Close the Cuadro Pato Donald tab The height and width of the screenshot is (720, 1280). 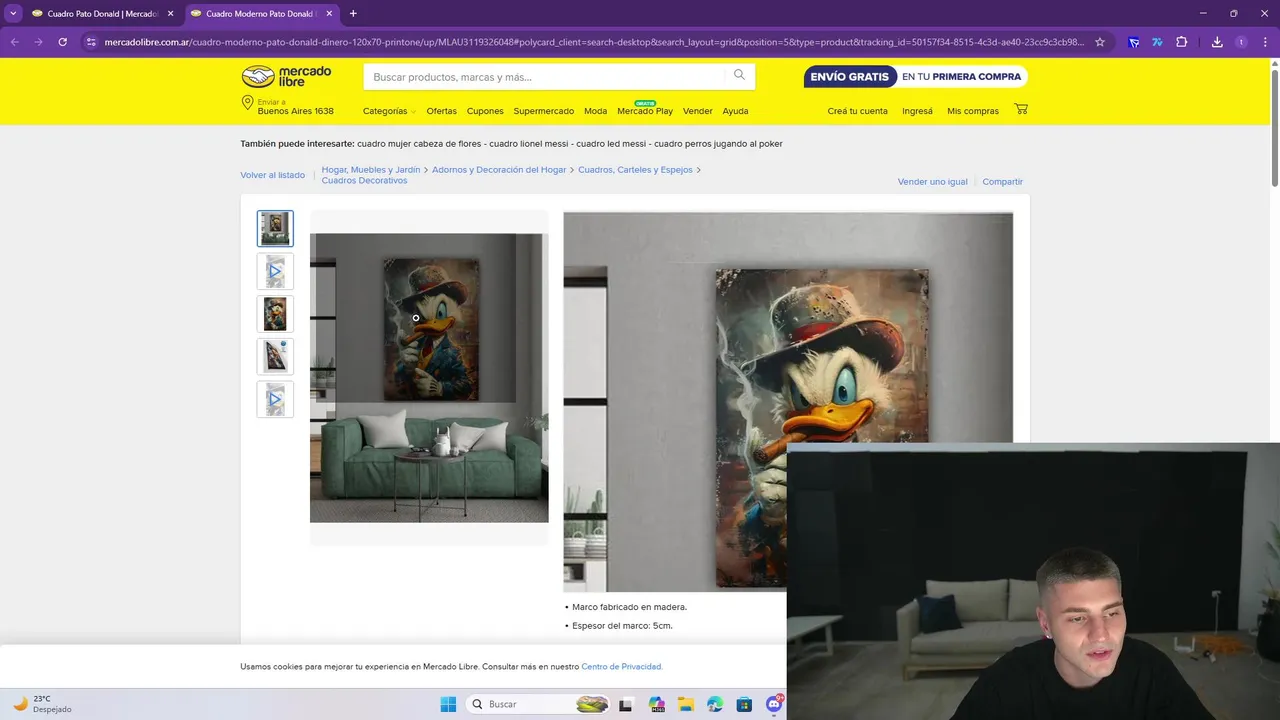pos(170,14)
